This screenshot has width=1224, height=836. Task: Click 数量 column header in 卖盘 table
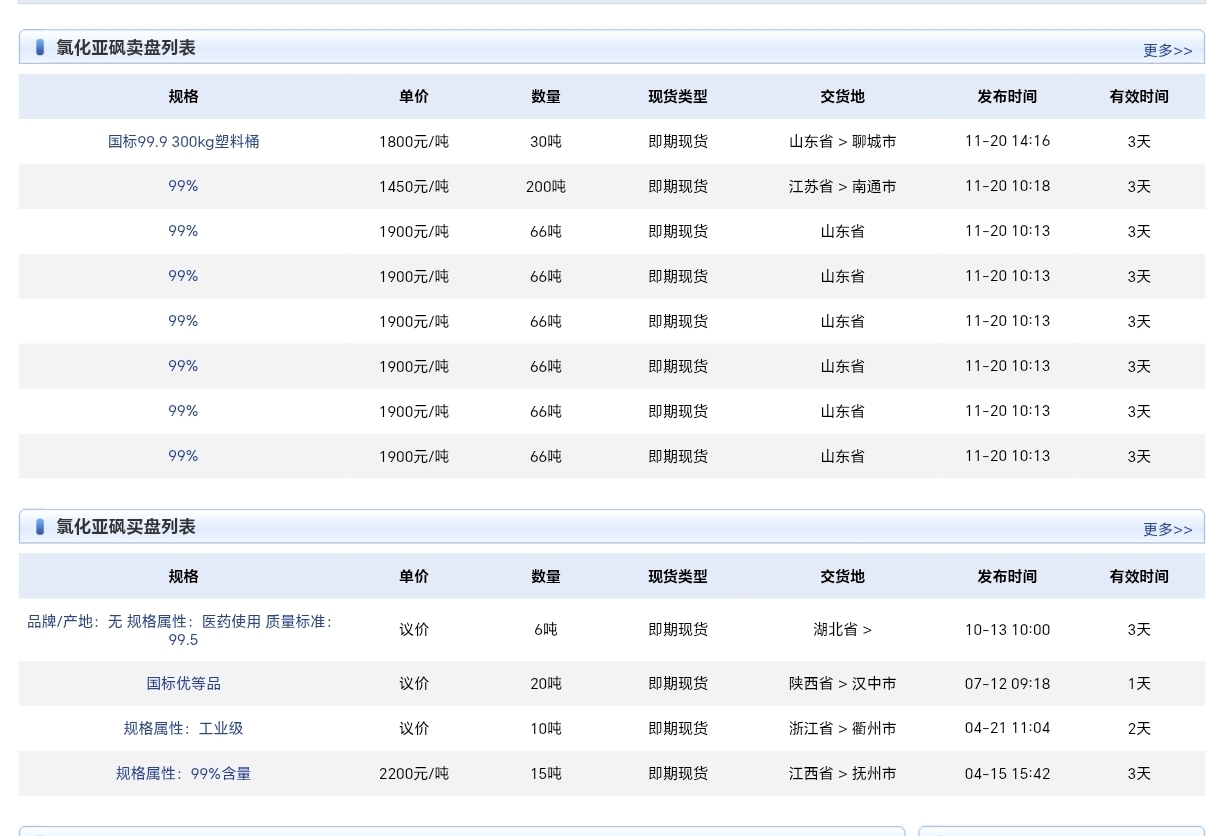(546, 96)
